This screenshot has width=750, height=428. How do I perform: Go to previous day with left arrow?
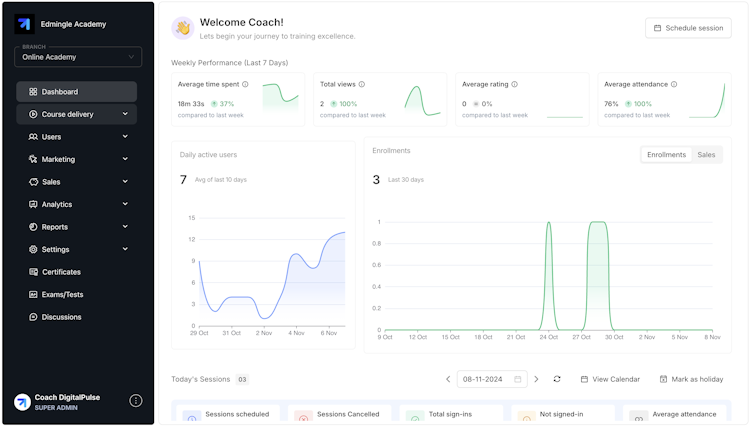[x=449, y=379]
